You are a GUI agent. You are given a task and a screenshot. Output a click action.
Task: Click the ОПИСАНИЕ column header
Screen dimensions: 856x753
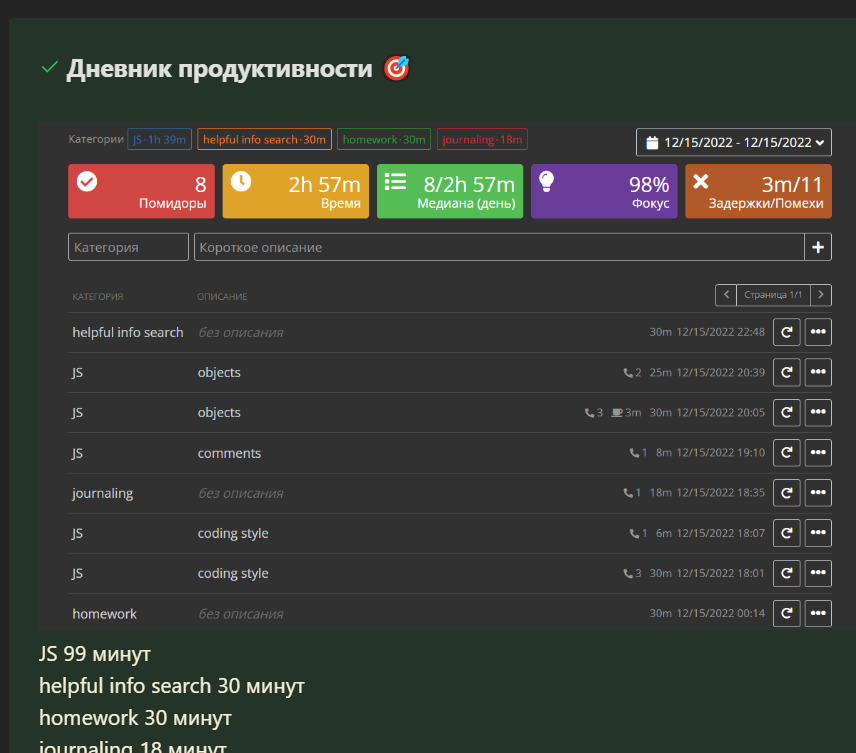(222, 297)
